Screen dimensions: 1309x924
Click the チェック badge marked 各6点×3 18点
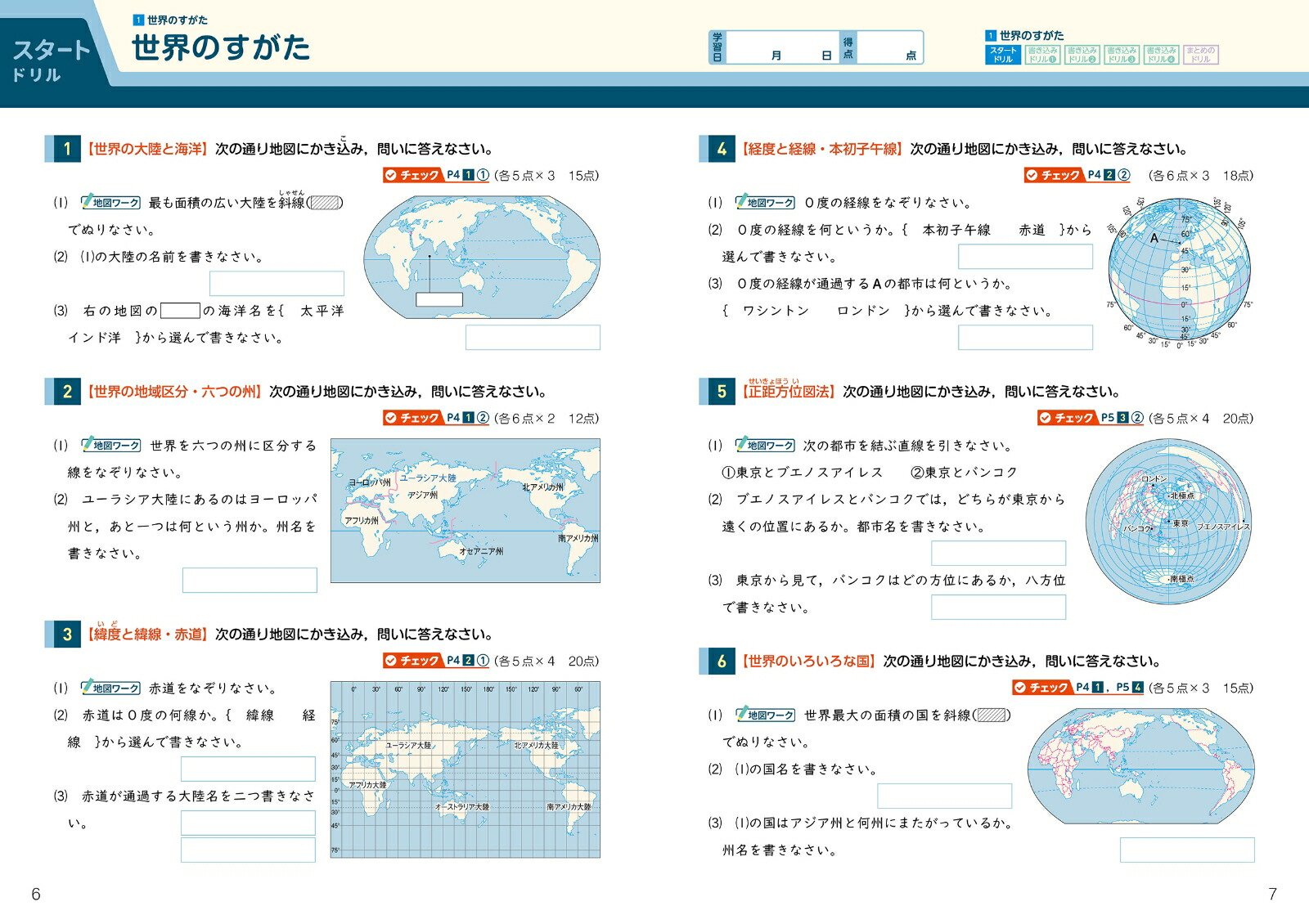tap(1077, 175)
